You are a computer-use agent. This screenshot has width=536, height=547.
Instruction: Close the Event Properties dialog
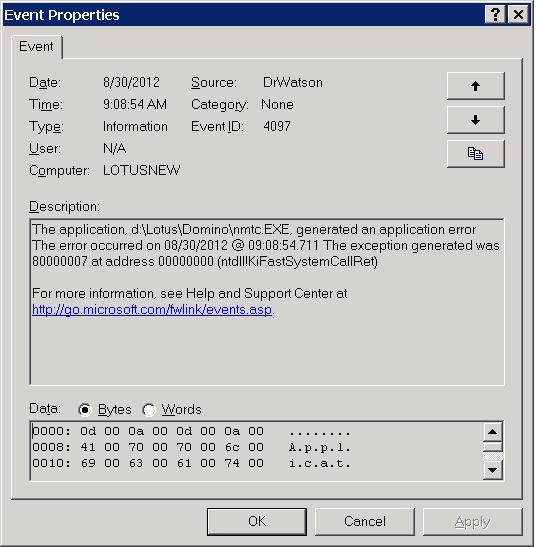click(x=518, y=15)
